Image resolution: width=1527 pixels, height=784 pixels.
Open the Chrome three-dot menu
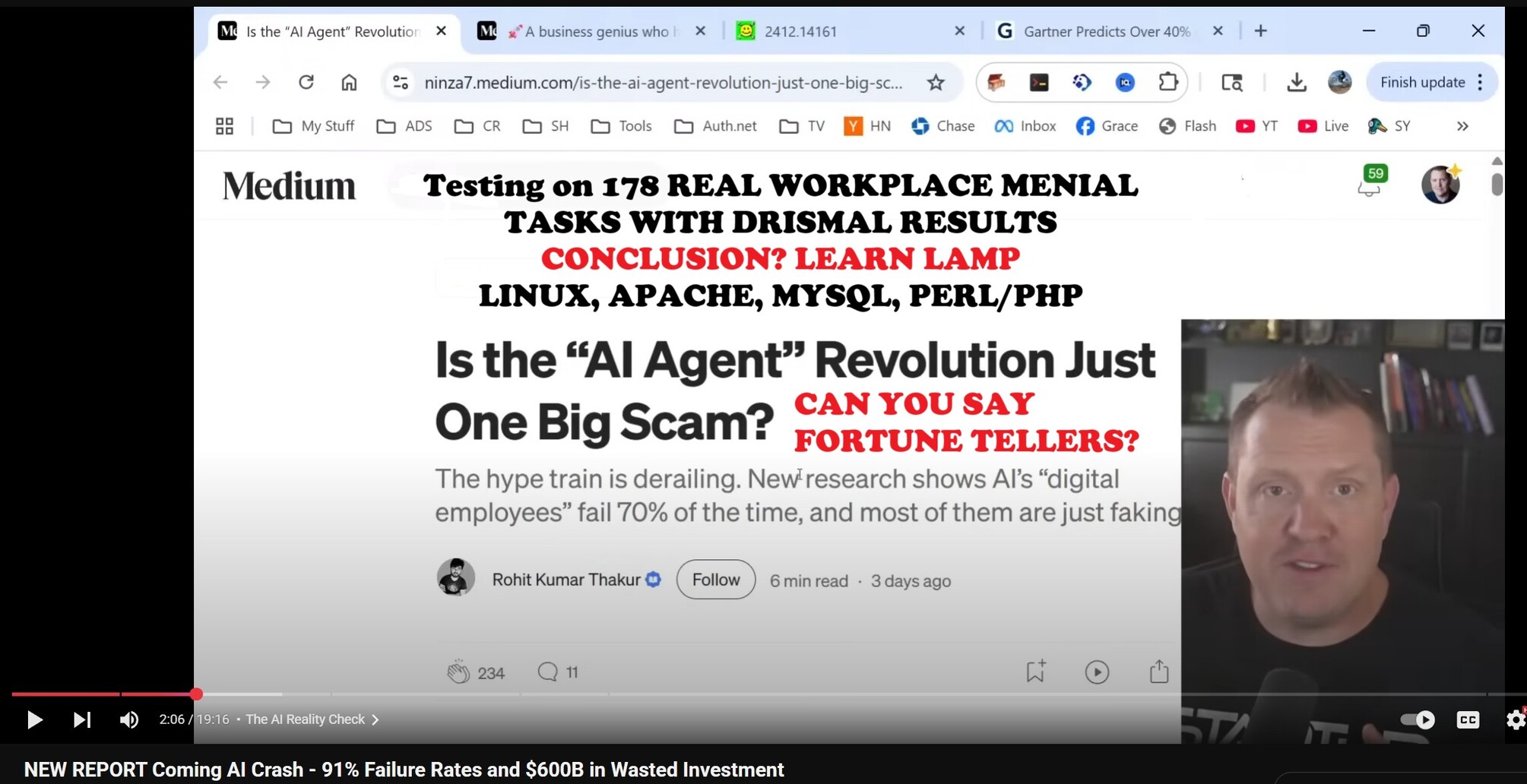1481,82
